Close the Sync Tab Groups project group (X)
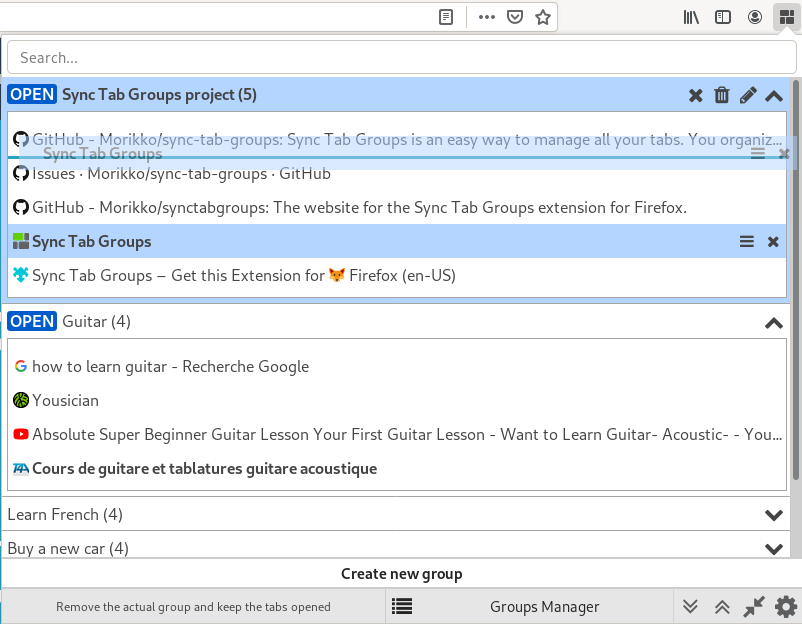Screen dimensions: 802x624 [695, 95]
